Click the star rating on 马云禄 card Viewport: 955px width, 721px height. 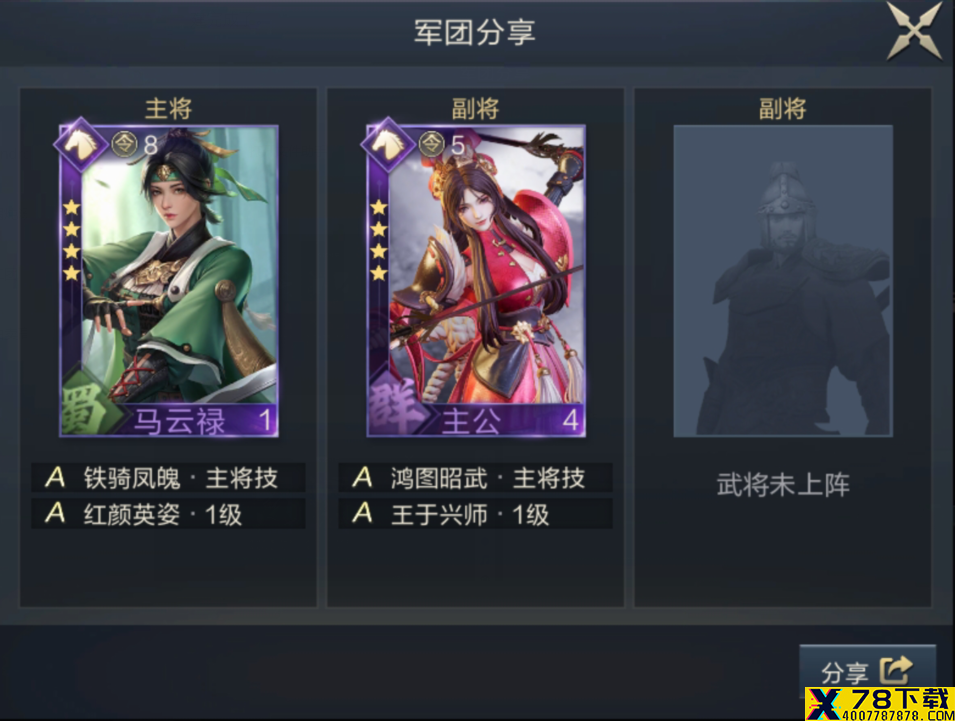(x=72, y=241)
